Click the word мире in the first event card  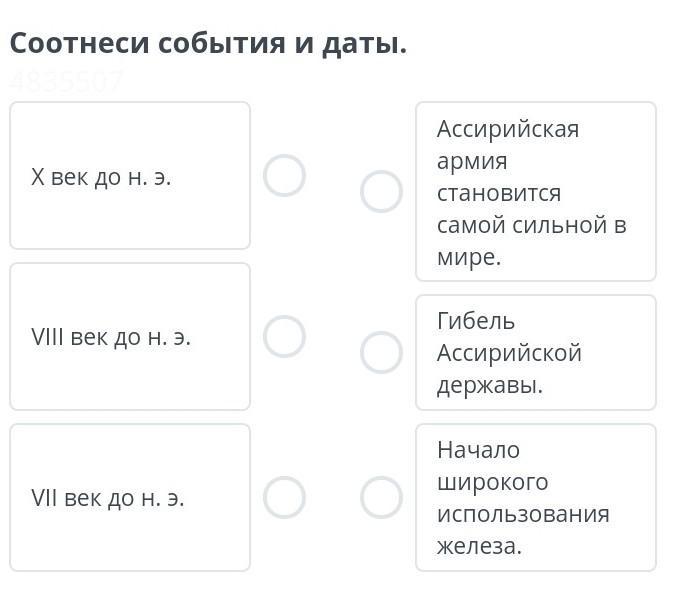coord(468,257)
